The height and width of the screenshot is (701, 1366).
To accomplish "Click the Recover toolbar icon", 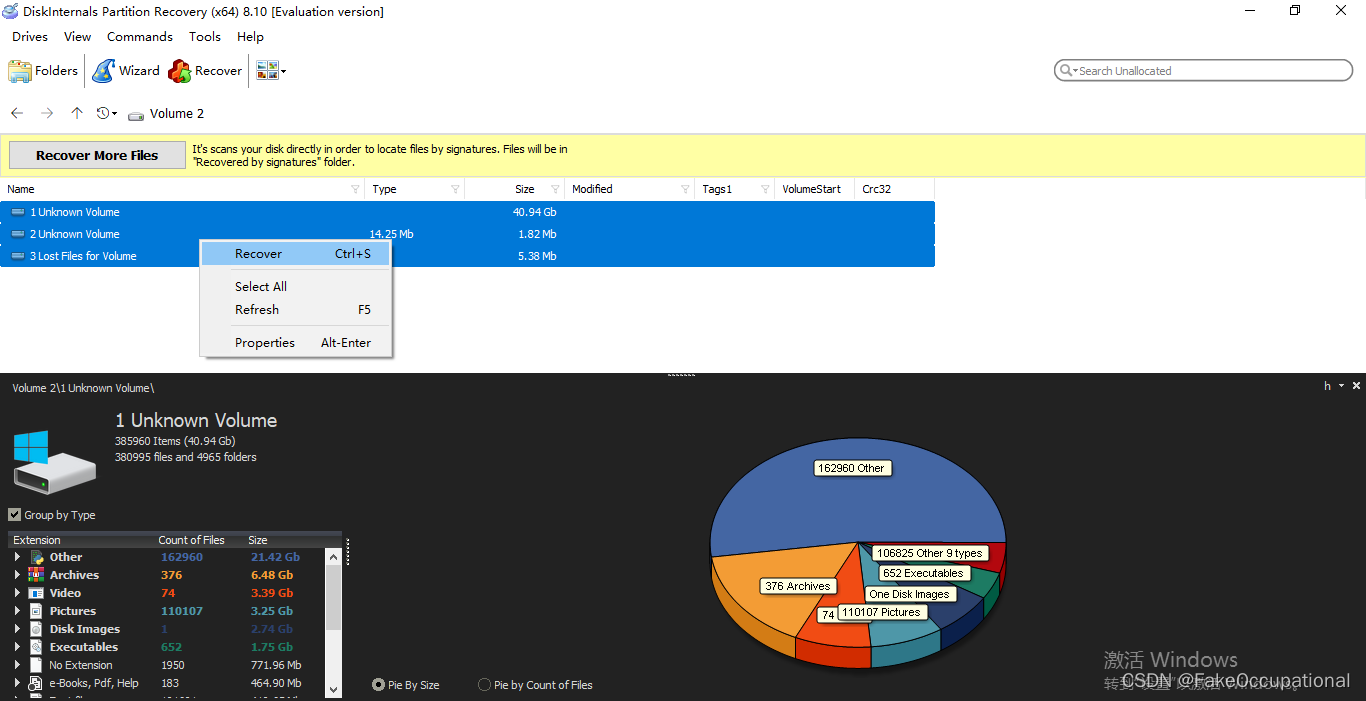I will tap(180, 71).
